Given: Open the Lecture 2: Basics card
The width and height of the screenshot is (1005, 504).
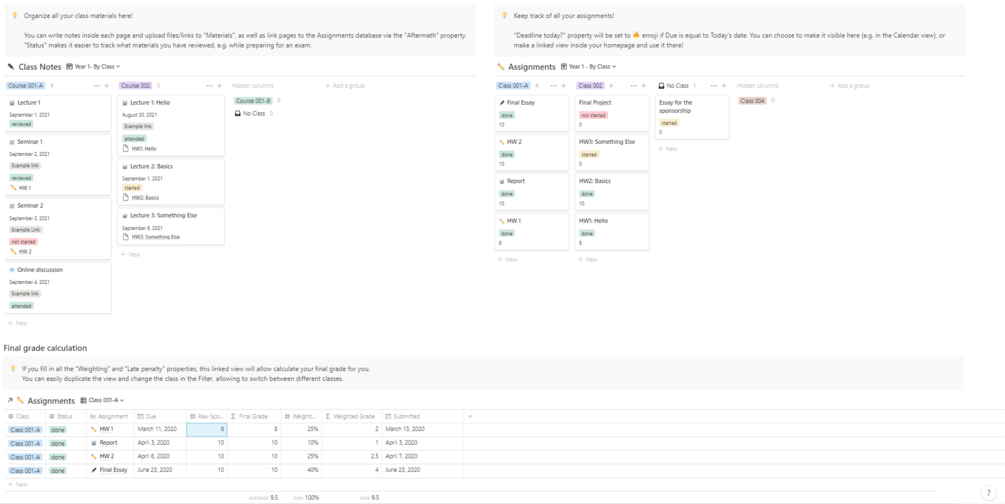Looking at the screenshot, I should click(151, 166).
